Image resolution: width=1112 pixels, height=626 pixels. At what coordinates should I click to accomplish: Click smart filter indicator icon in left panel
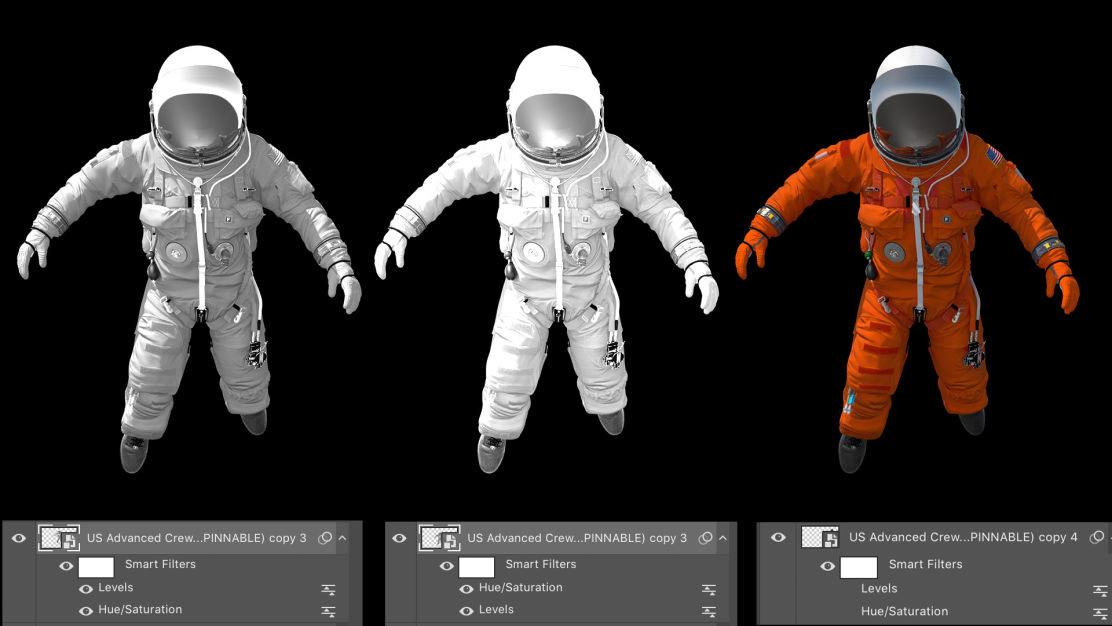325,538
